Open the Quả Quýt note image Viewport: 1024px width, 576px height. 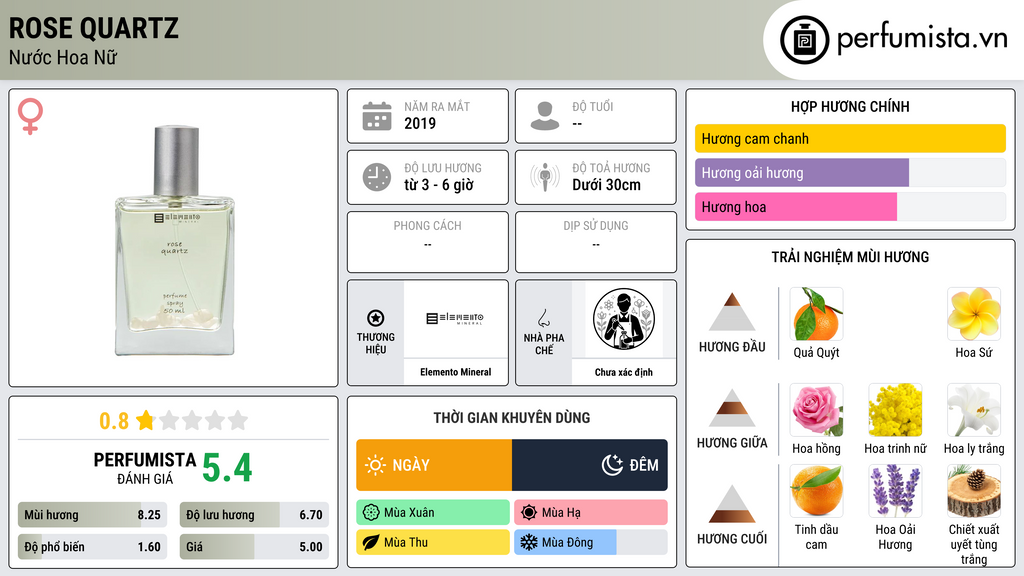point(816,314)
